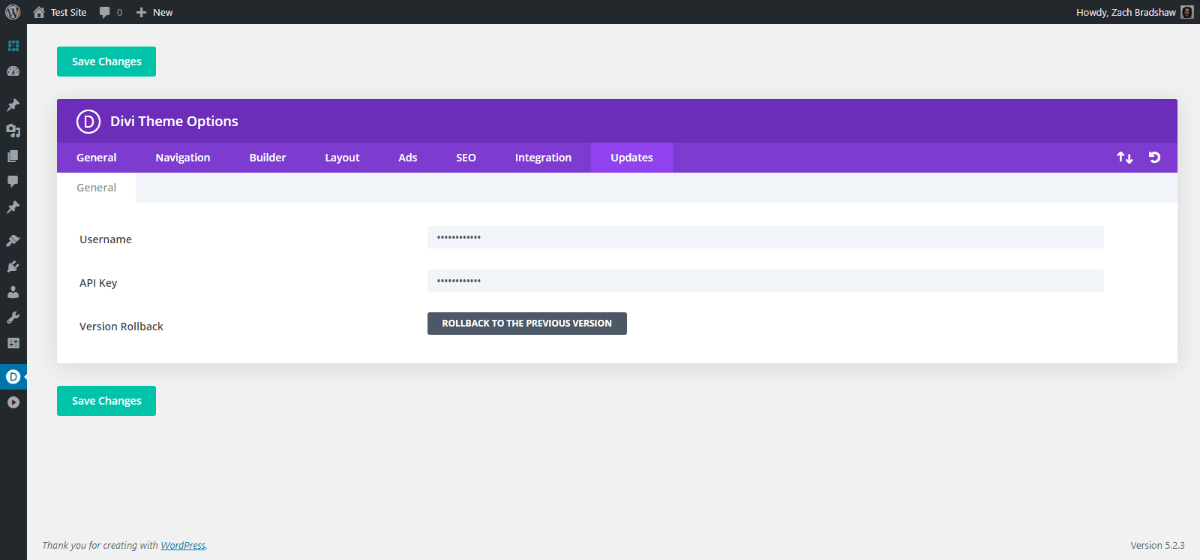The image size is (1200, 560).
Task: Switch to the Layout tab
Action: point(342,158)
